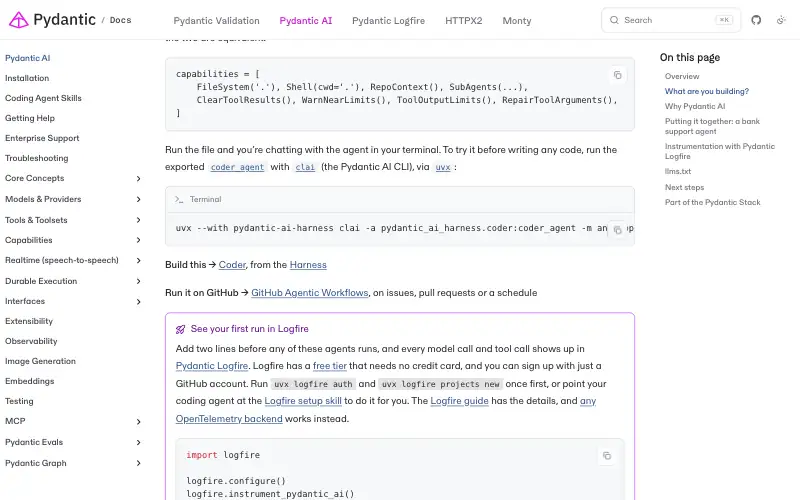This screenshot has width=800, height=500.
Task: Follow the clai link
Action: pos(305,167)
